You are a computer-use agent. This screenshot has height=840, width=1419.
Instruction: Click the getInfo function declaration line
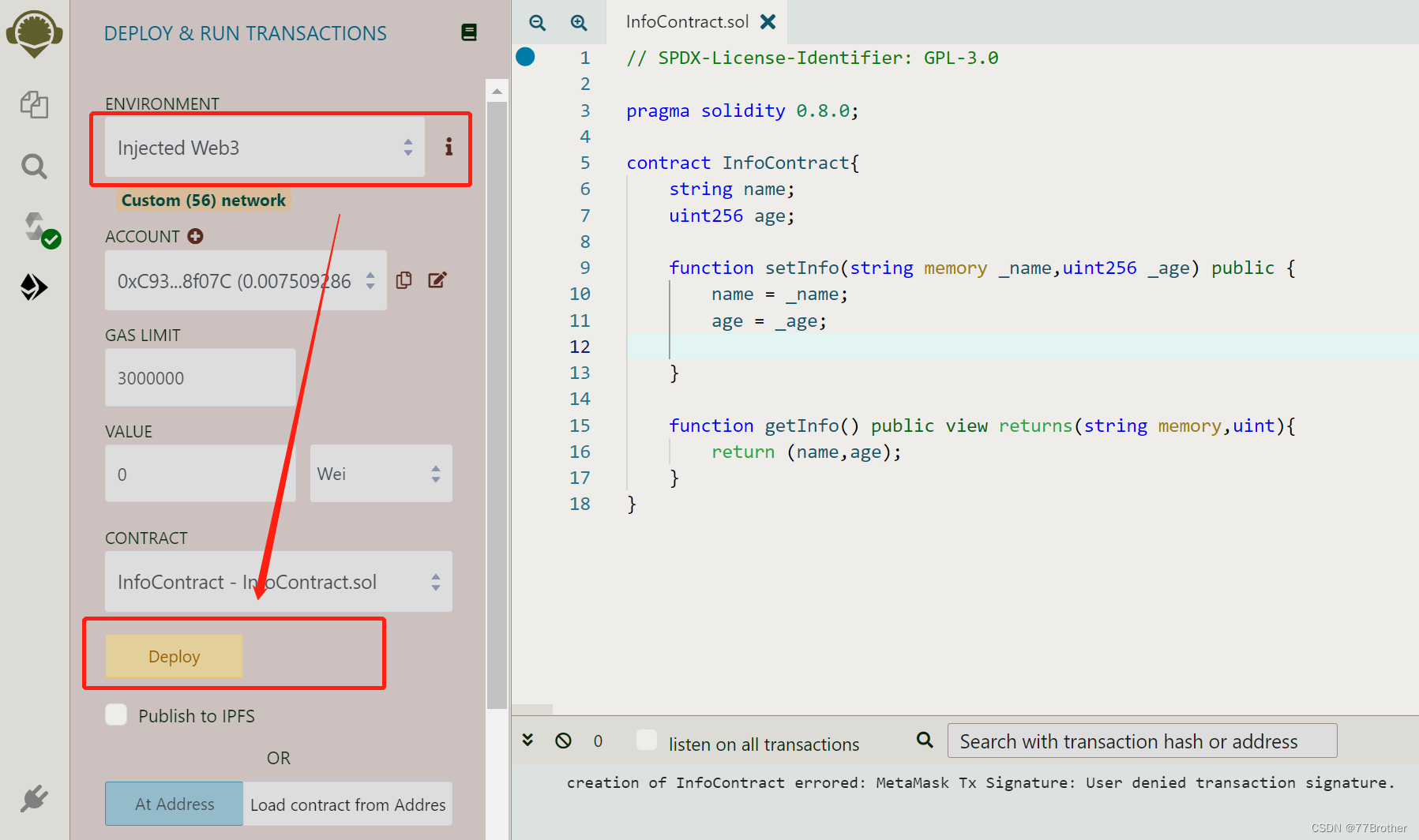(x=982, y=426)
